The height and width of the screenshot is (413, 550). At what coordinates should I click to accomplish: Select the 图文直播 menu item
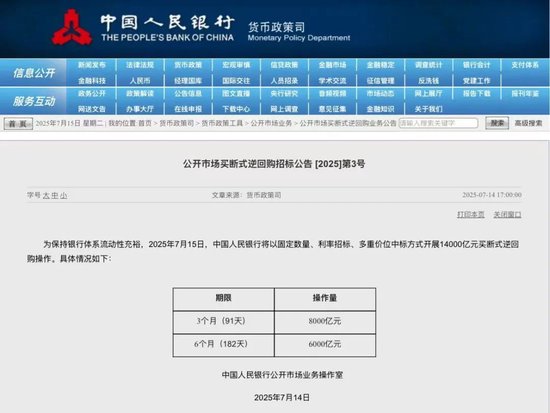click(236, 93)
